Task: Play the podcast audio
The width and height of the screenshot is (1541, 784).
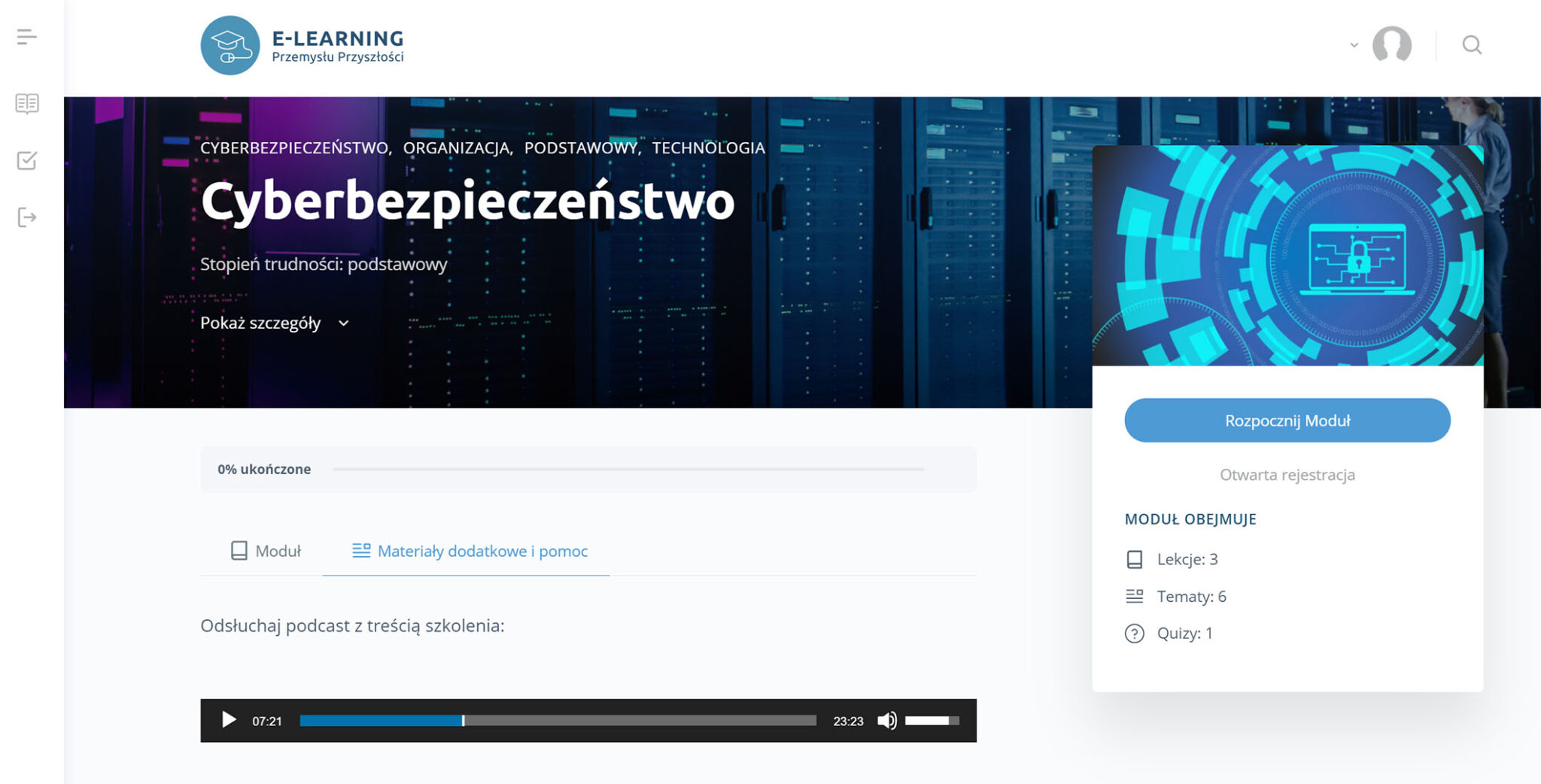Action: coord(229,721)
